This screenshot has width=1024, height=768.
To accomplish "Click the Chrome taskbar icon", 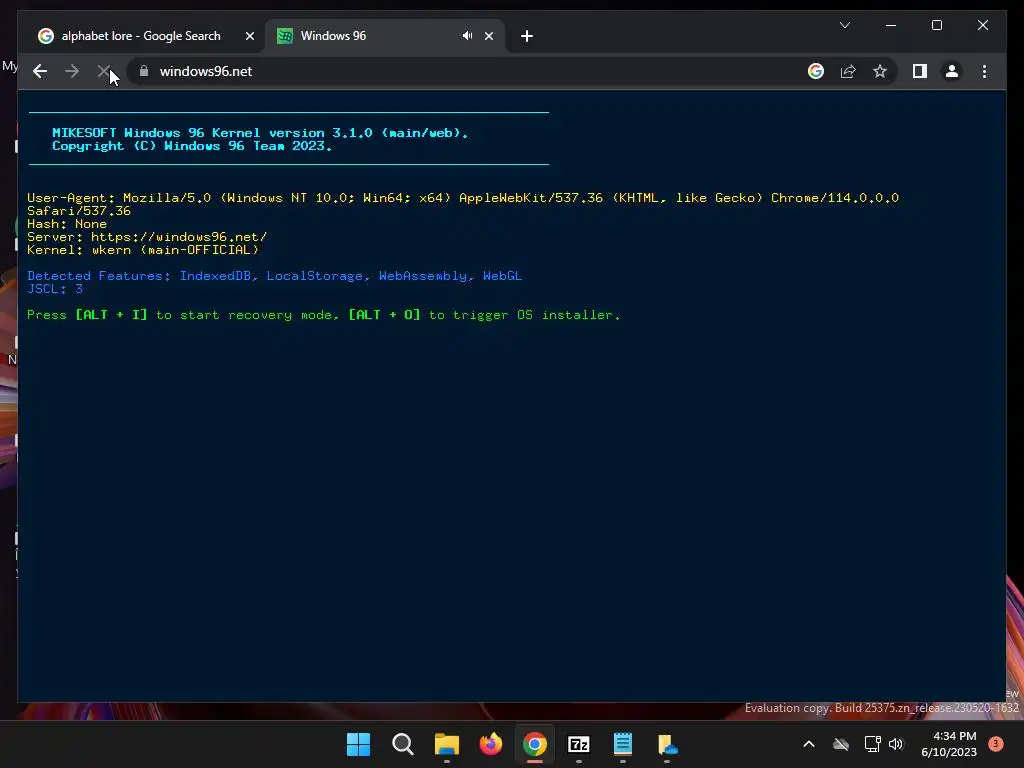I will pos(535,744).
